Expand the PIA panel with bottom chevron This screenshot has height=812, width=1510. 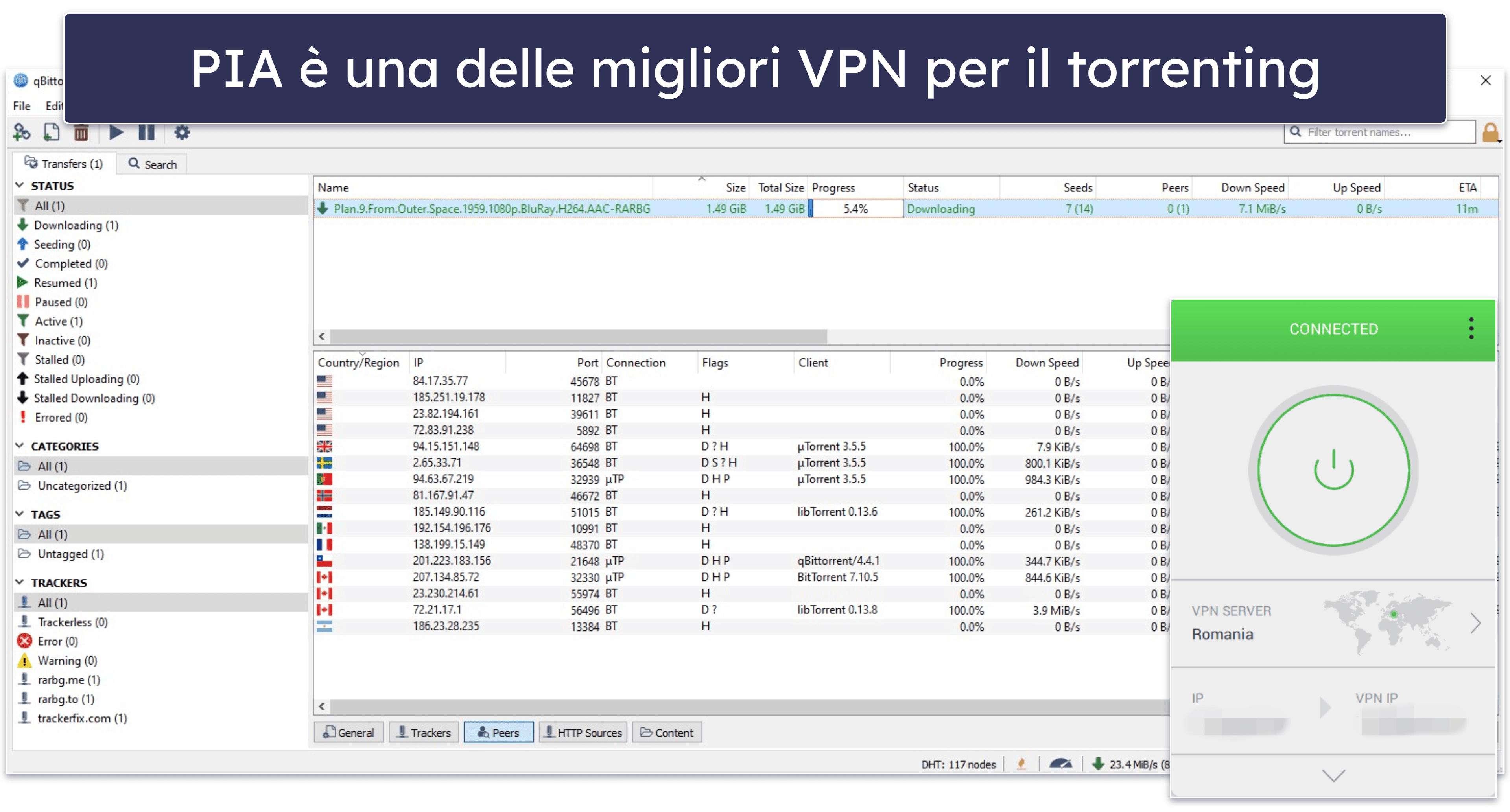click(x=1333, y=776)
